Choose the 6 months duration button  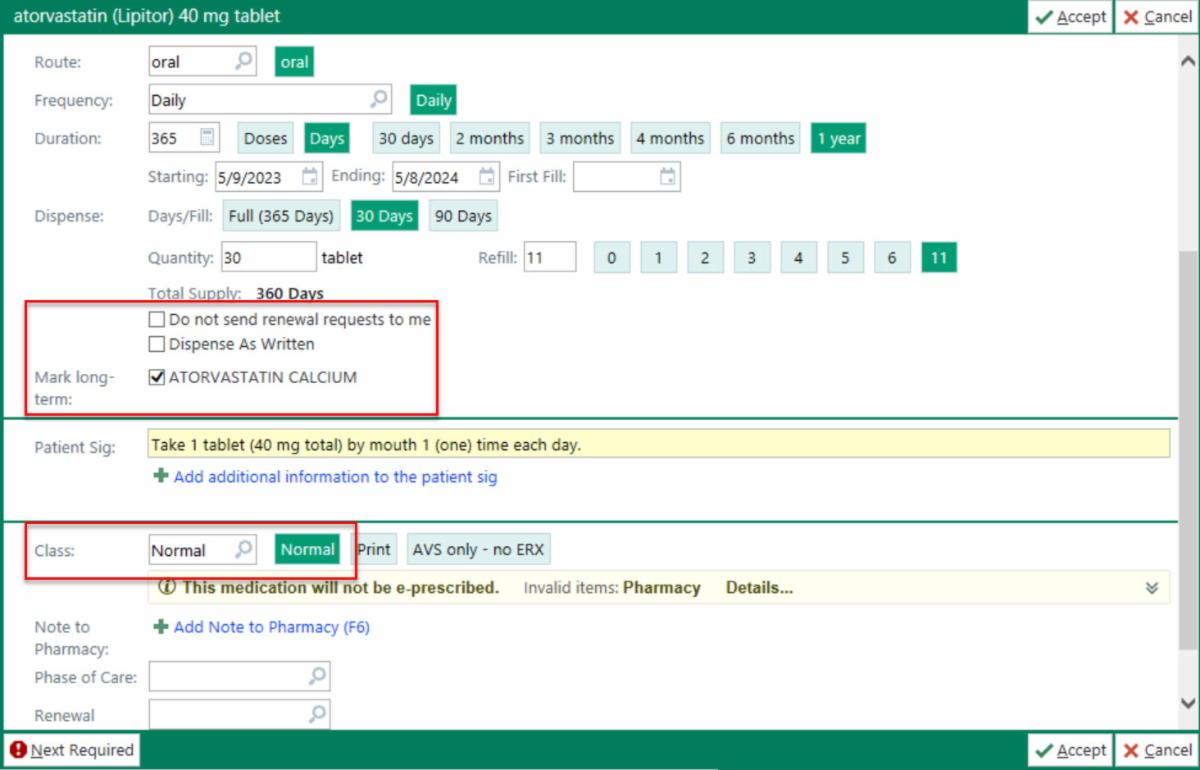[x=760, y=138]
